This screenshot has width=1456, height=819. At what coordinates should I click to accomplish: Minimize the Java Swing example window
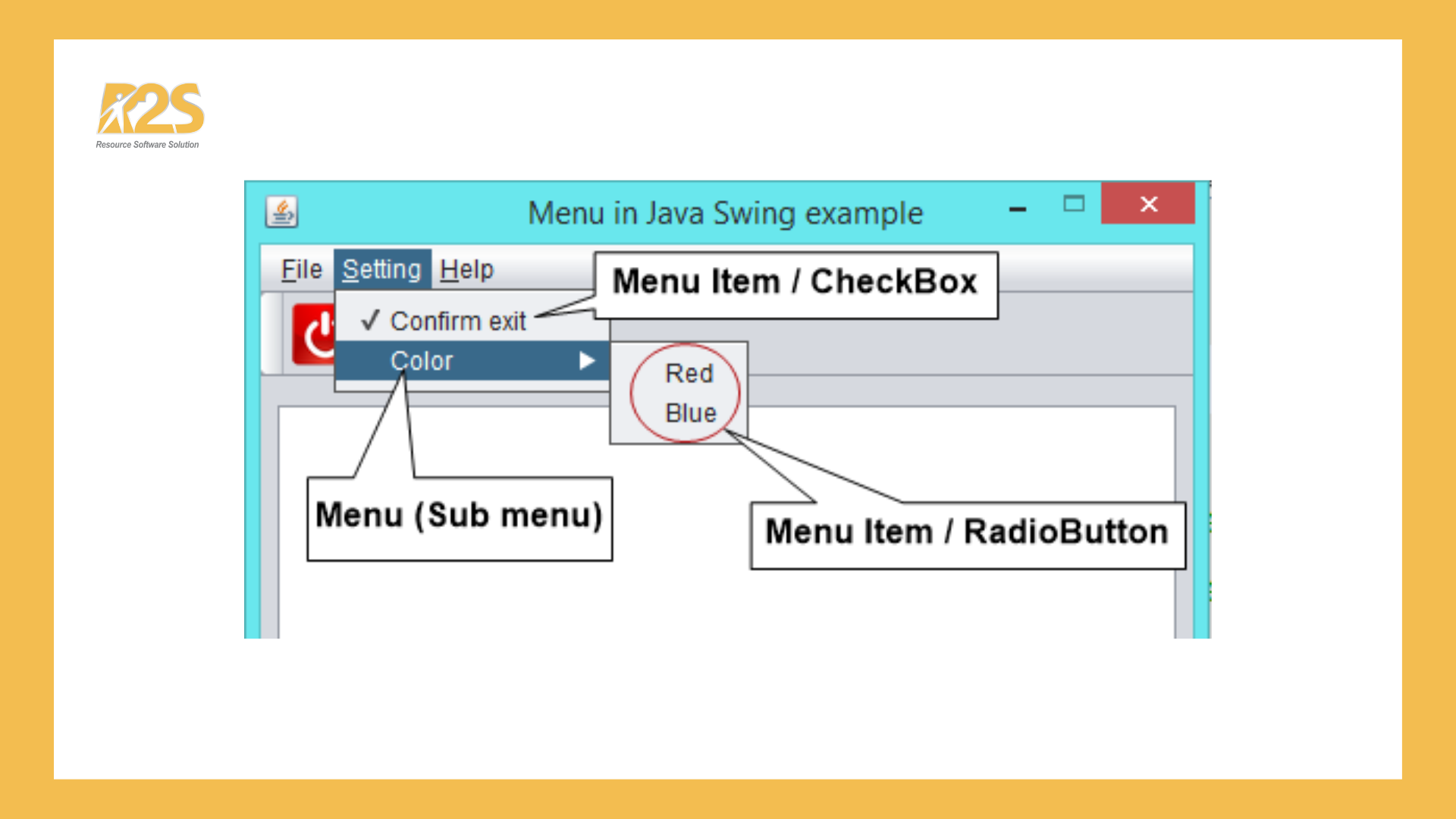click(x=1018, y=209)
